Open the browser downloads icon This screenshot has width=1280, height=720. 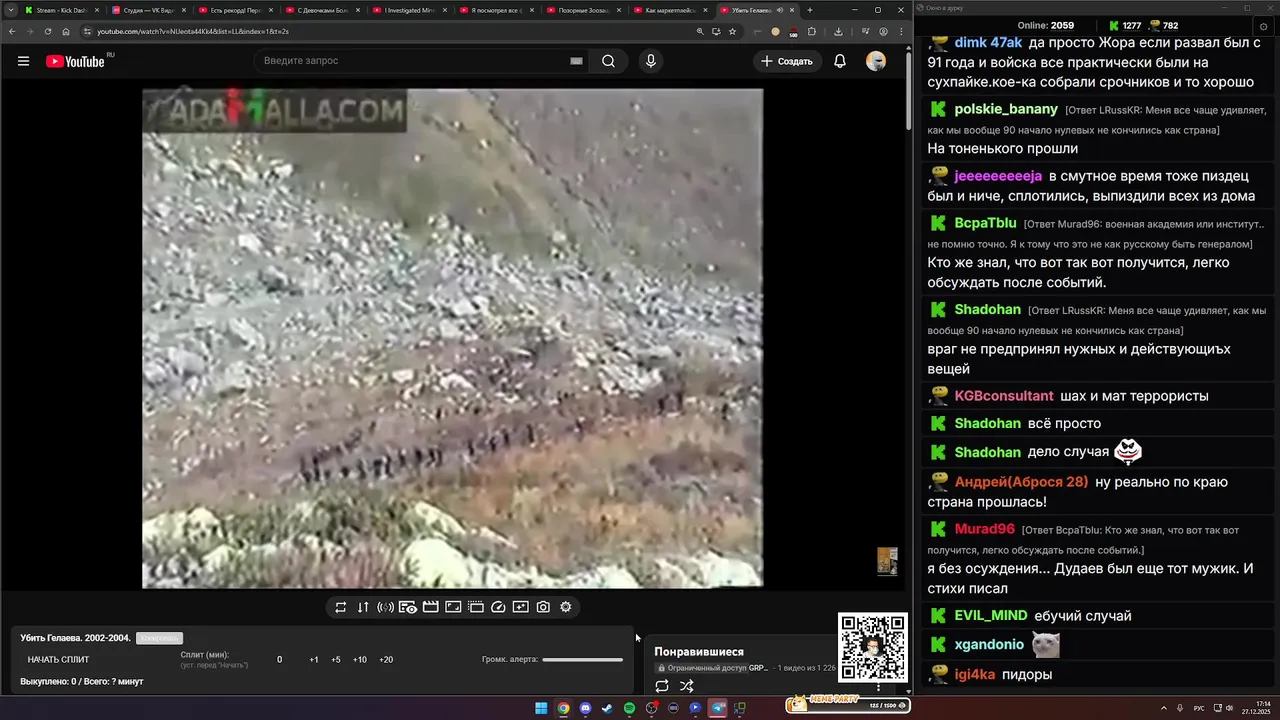tap(839, 31)
